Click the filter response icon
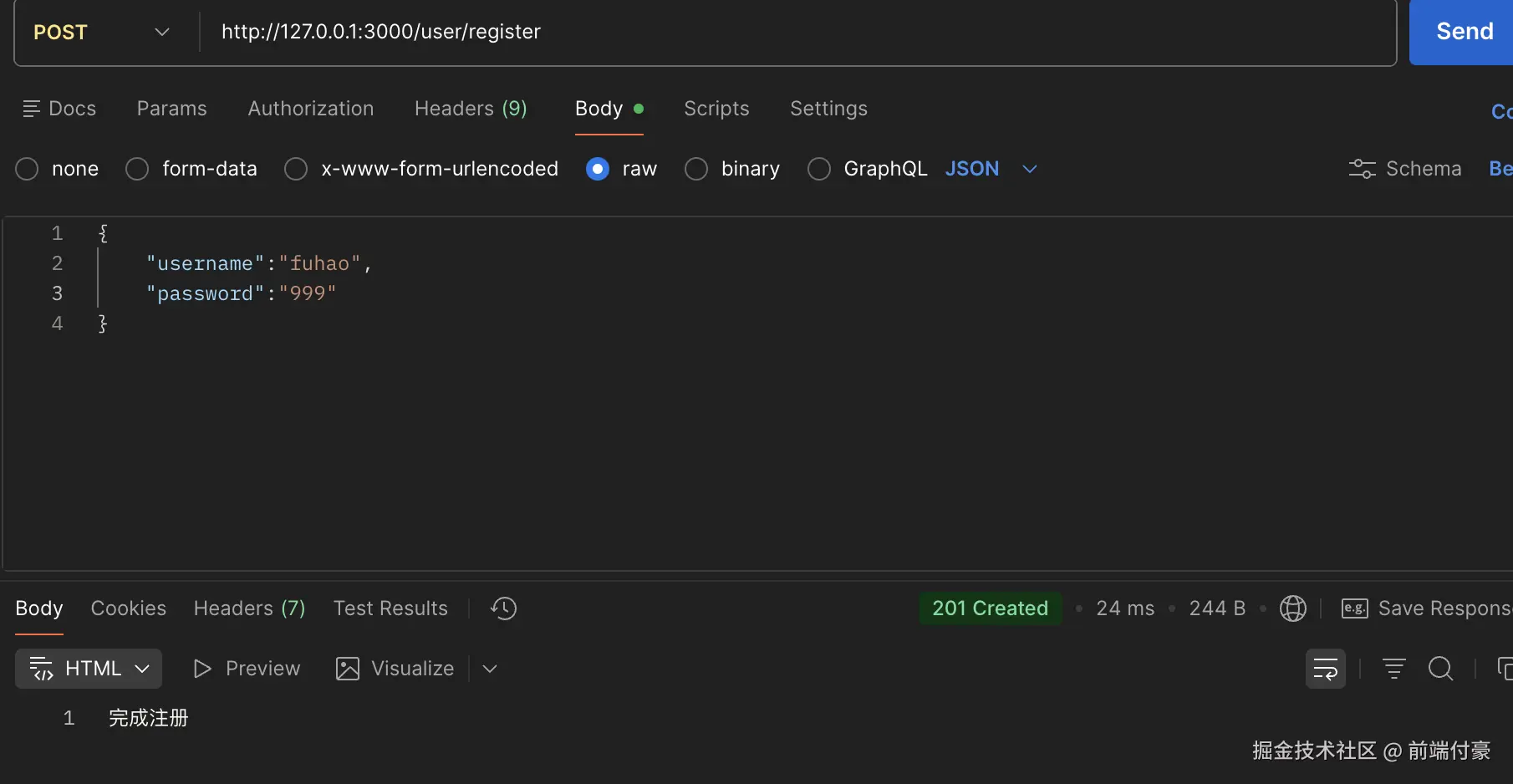 pos(1393,669)
